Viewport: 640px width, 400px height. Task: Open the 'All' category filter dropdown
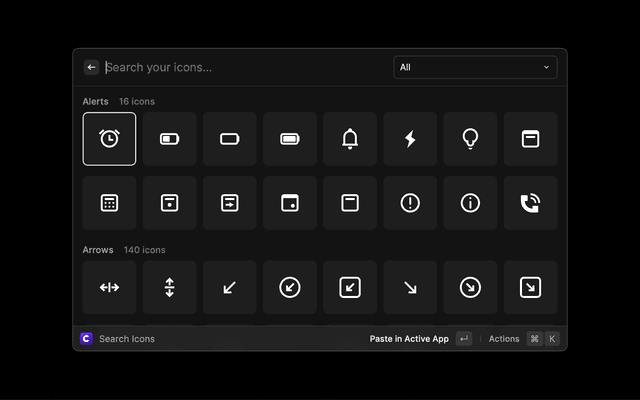coord(475,67)
